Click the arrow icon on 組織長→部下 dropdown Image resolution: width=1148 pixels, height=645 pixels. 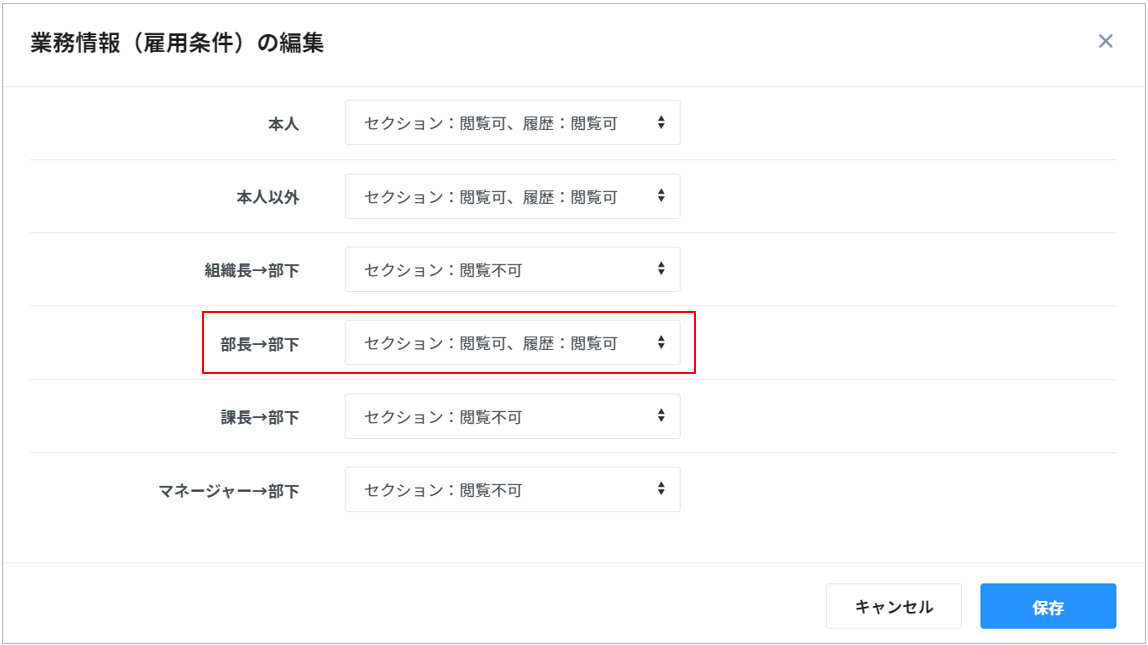[661, 270]
